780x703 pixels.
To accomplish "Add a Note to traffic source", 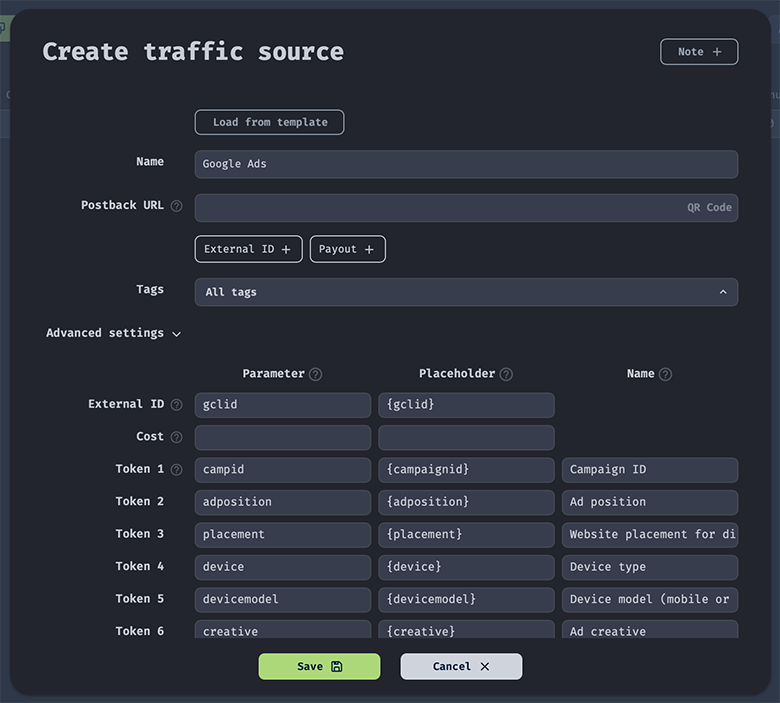I will pos(699,52).
